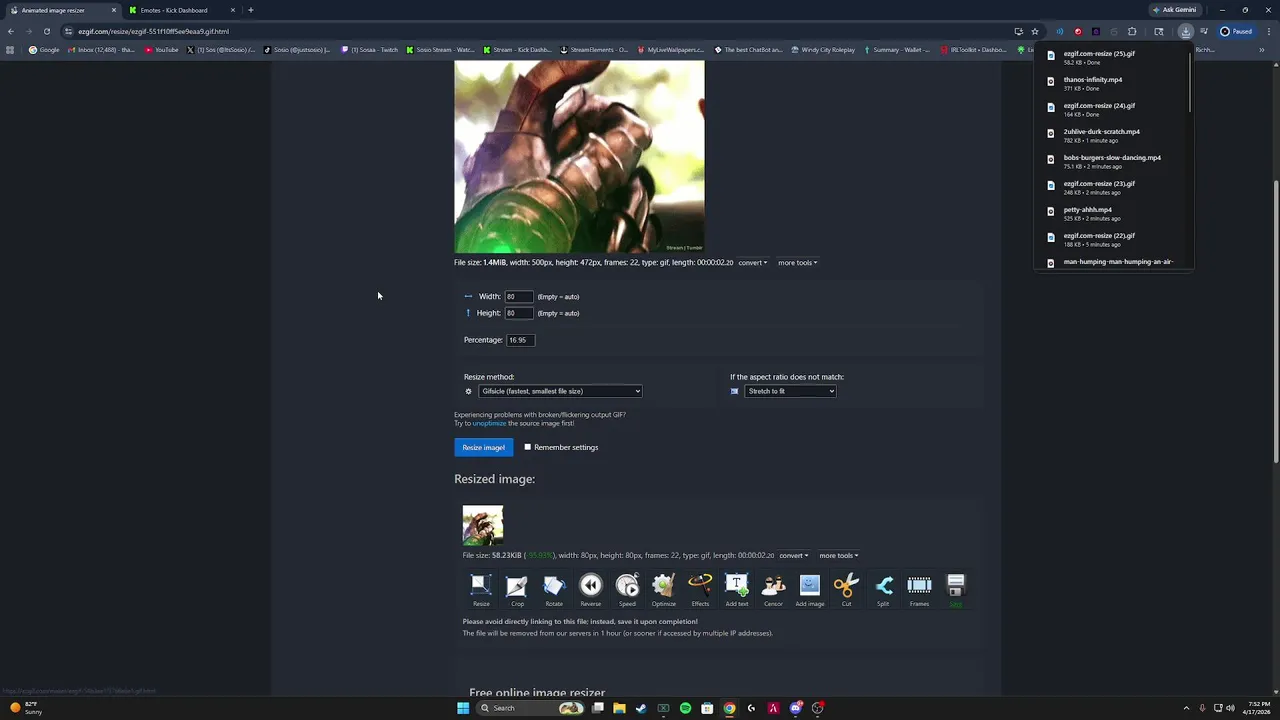Open ezgif.com-resize (23).gif download entry

pyautogui.click(x=1113, y=187)
